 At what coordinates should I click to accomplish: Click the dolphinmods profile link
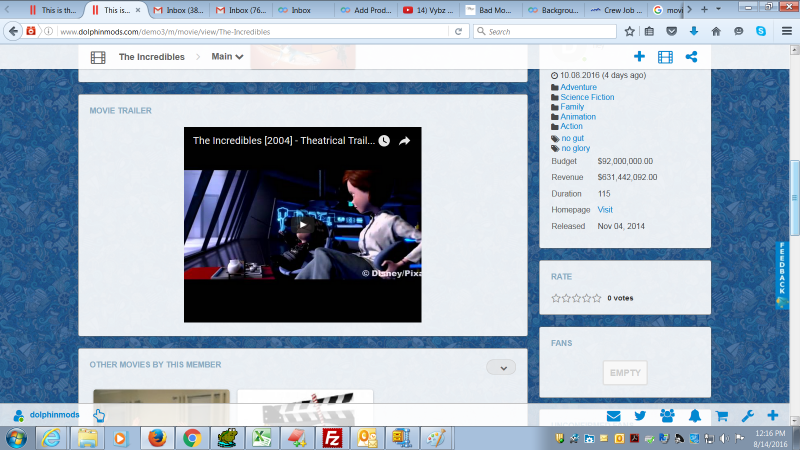pyautogui.click(x=55, y=415)
